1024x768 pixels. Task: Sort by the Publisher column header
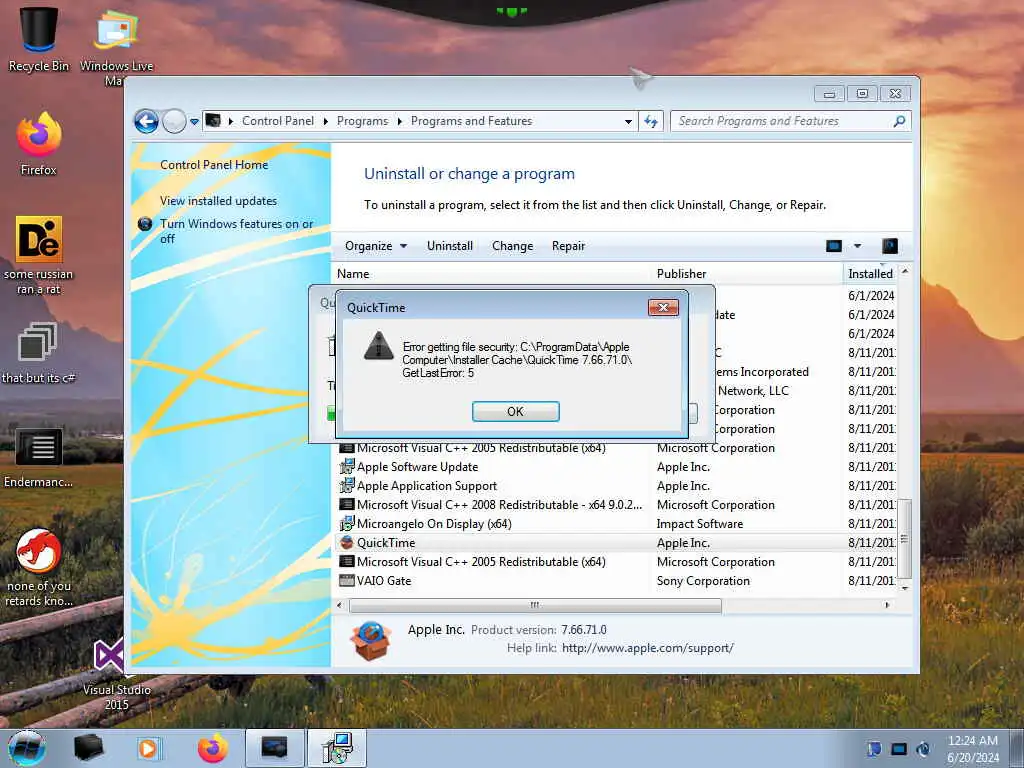point(747,274)
